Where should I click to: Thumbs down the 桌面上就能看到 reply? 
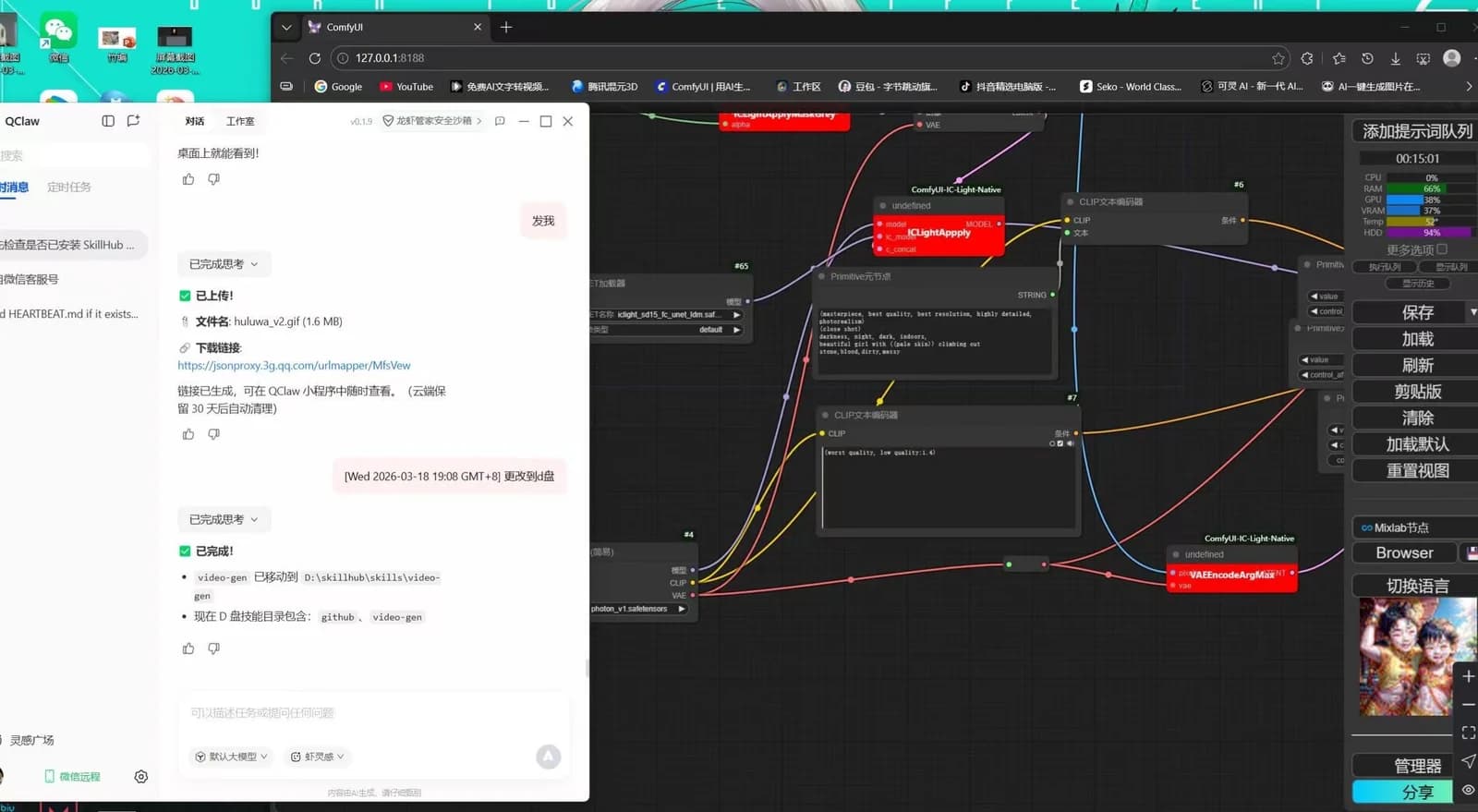pos(213,179)
